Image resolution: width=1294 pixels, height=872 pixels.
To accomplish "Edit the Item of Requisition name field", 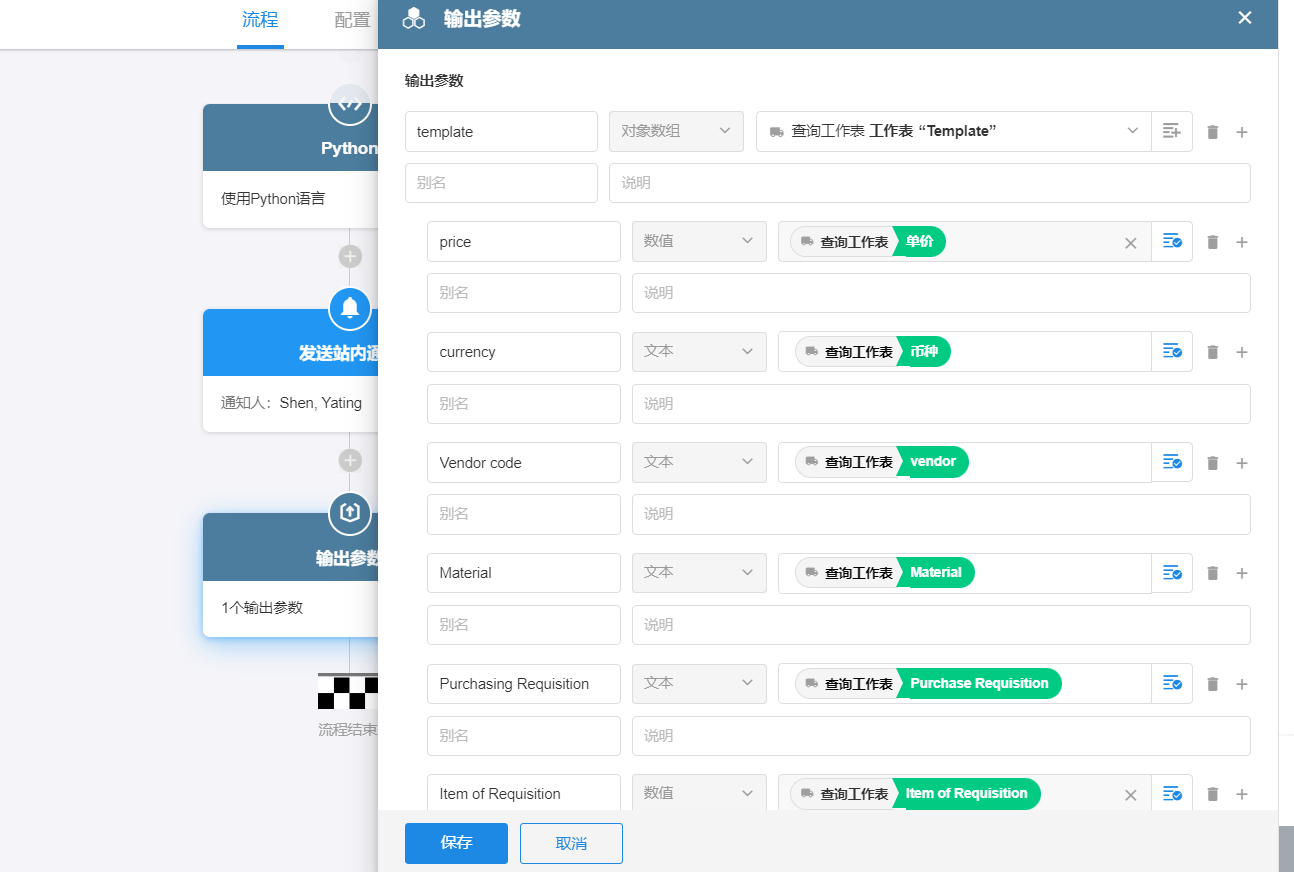I will tap(524, 793).
